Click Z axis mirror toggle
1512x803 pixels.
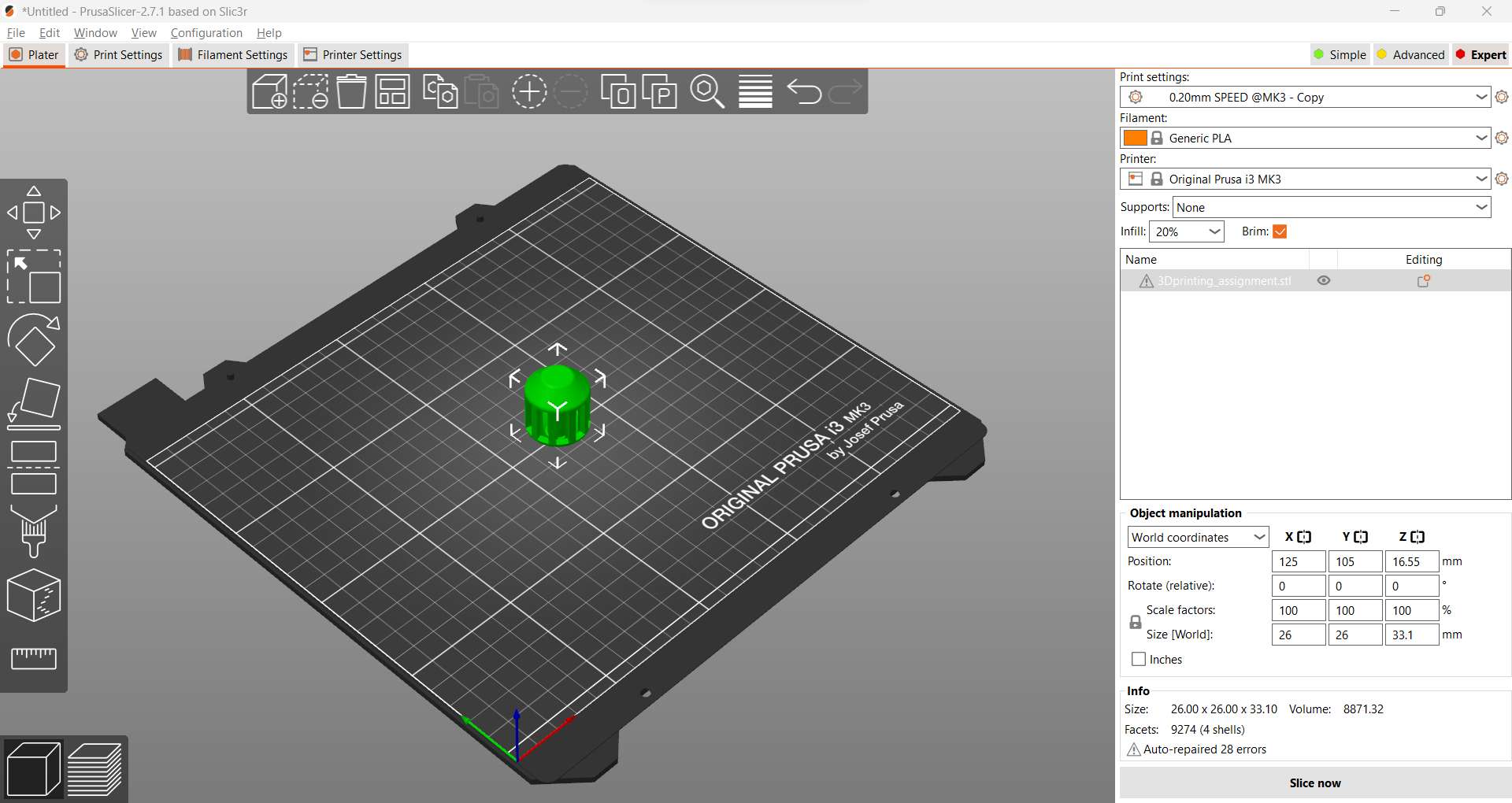(x=1417, y=537)
